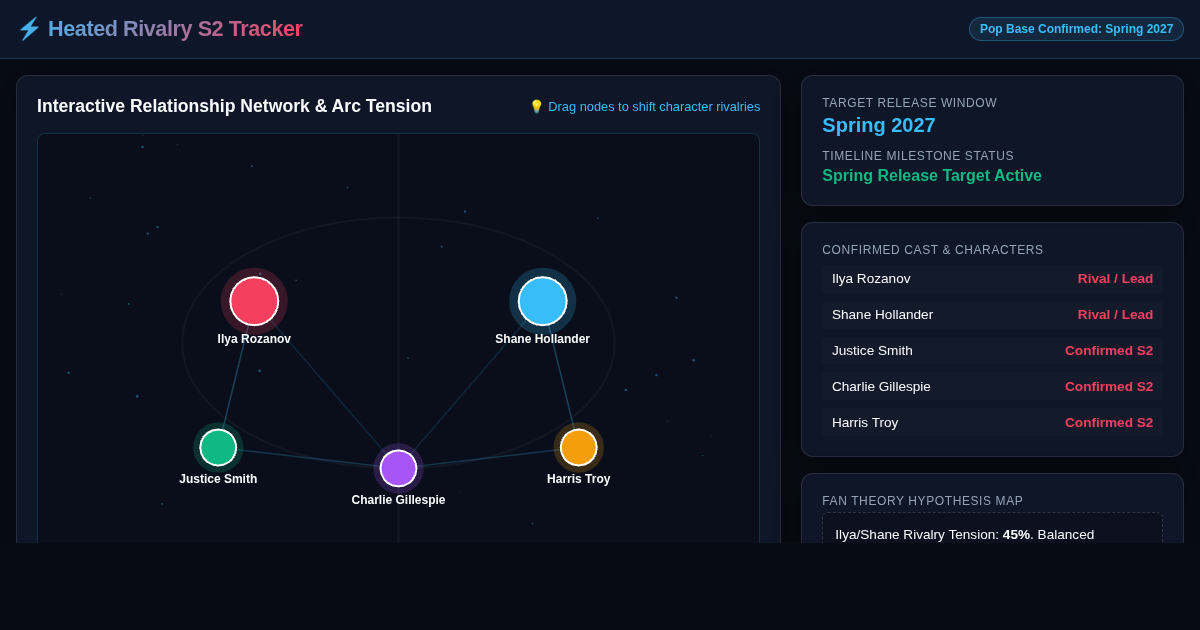Select the red Ilya Rozanov node
1200x630 pixels.
point(254,301)
